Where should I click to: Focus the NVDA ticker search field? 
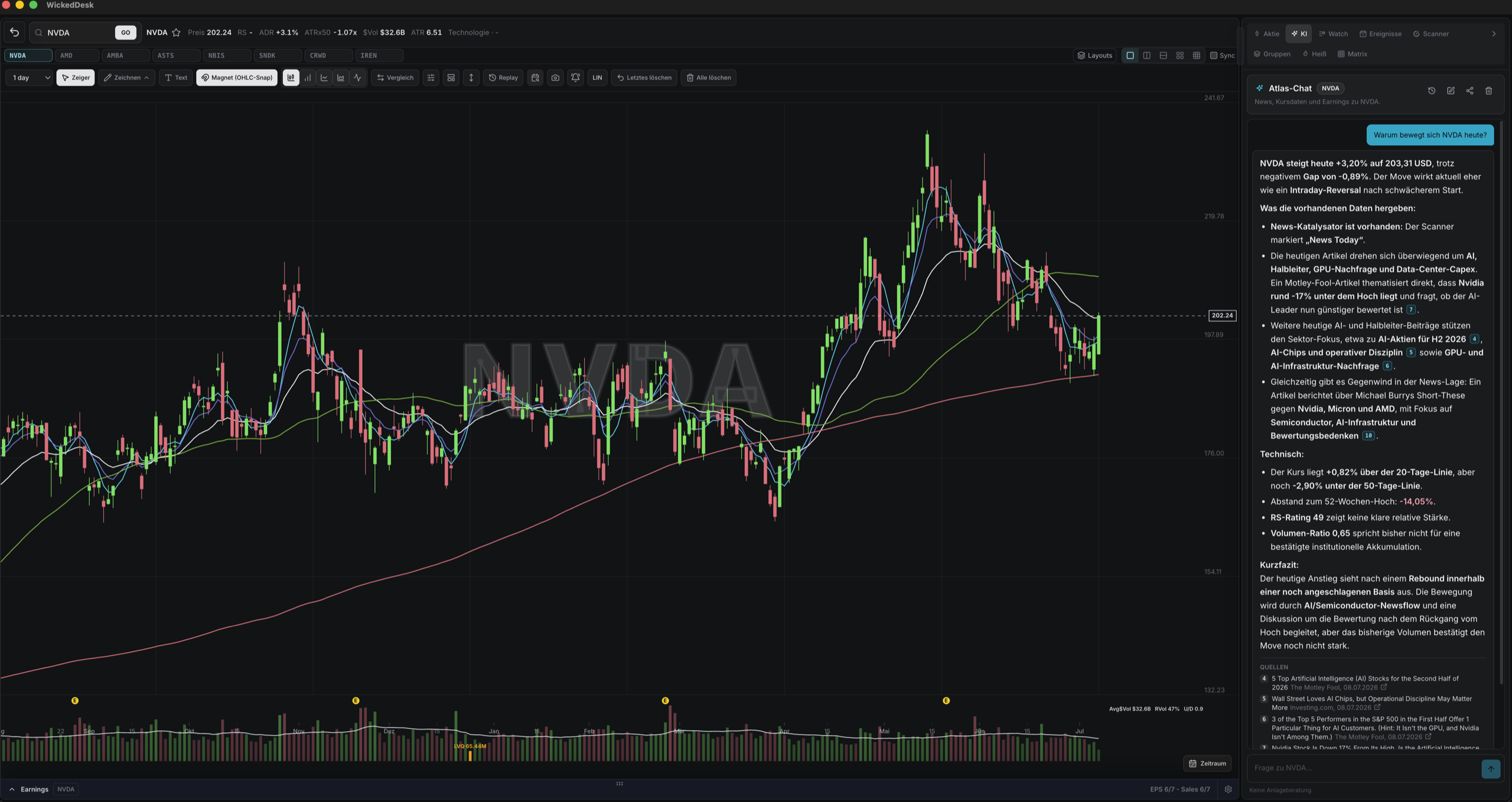(79, 32)
